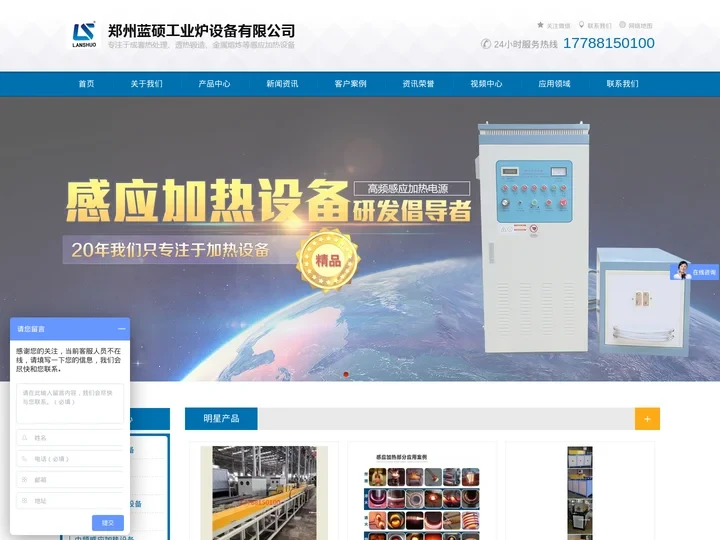
Task: Click the 20年我们只专注于加热设备 banner text
Action: click(170, 250)
